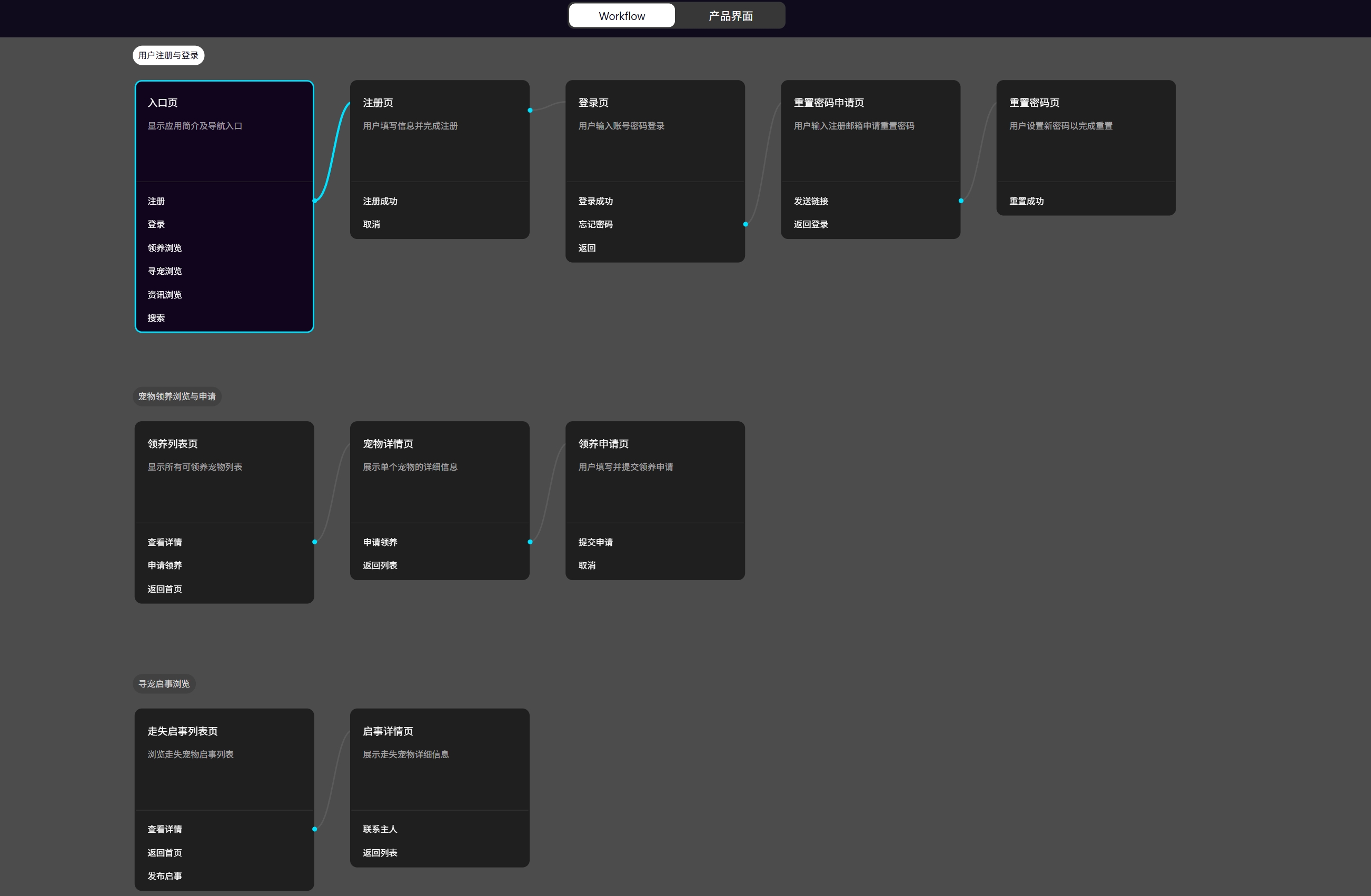Click 返回列表 action in 启事详情页
This screenshot has height=896, width=1371.
coord(380,852)
